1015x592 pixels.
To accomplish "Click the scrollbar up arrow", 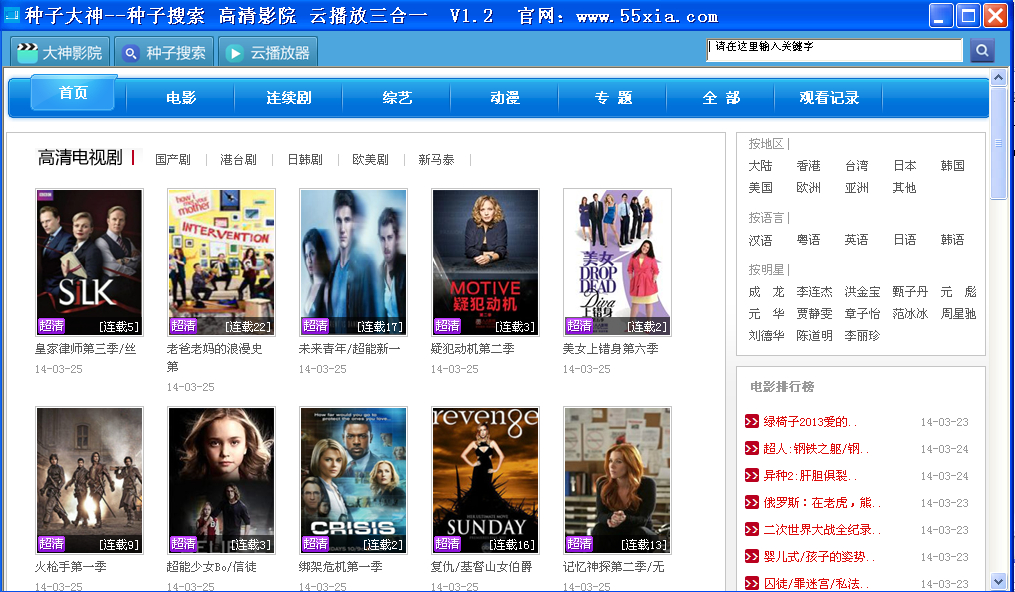I will [x=998, y=78].
